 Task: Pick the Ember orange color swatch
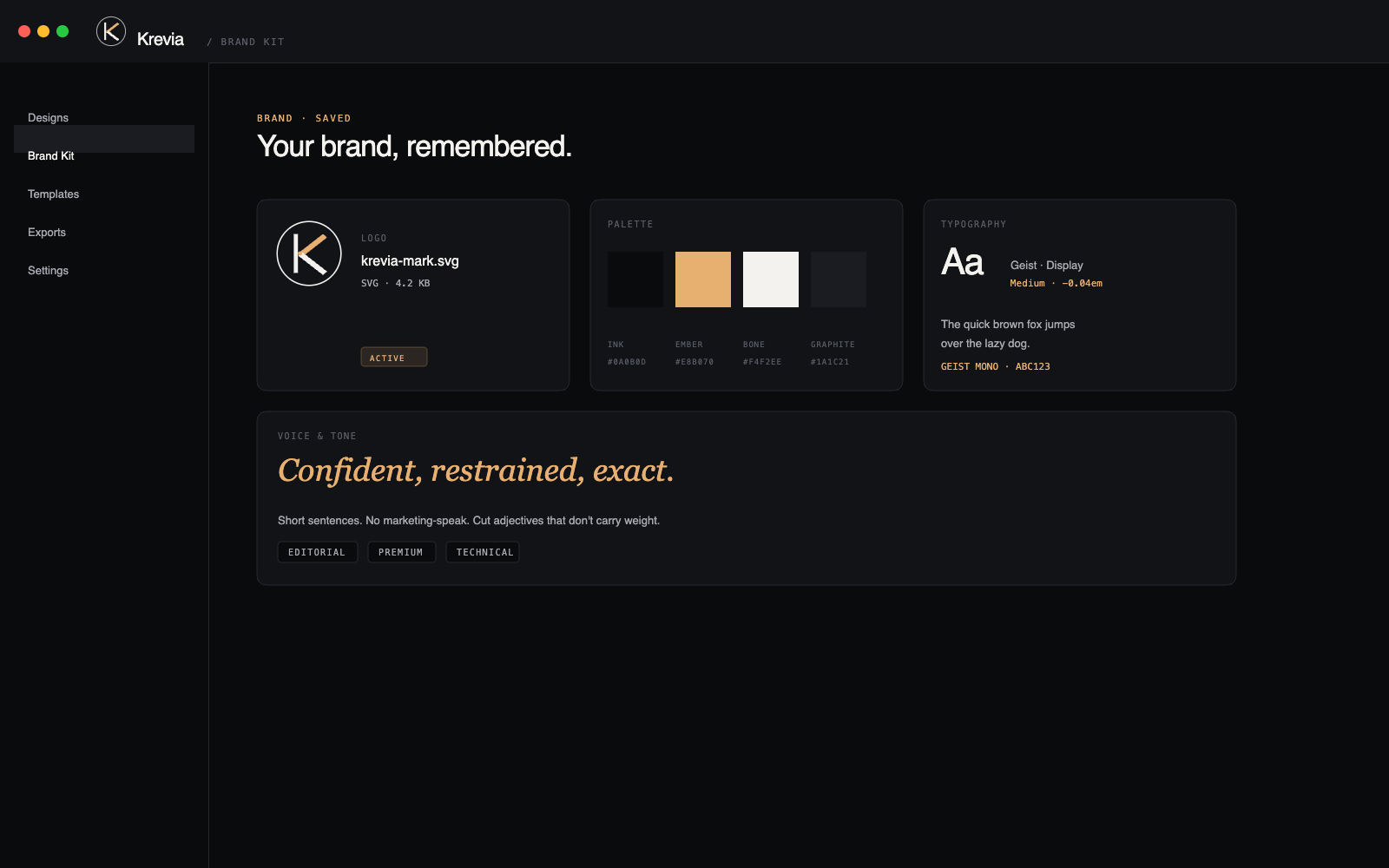coord(703,279)
